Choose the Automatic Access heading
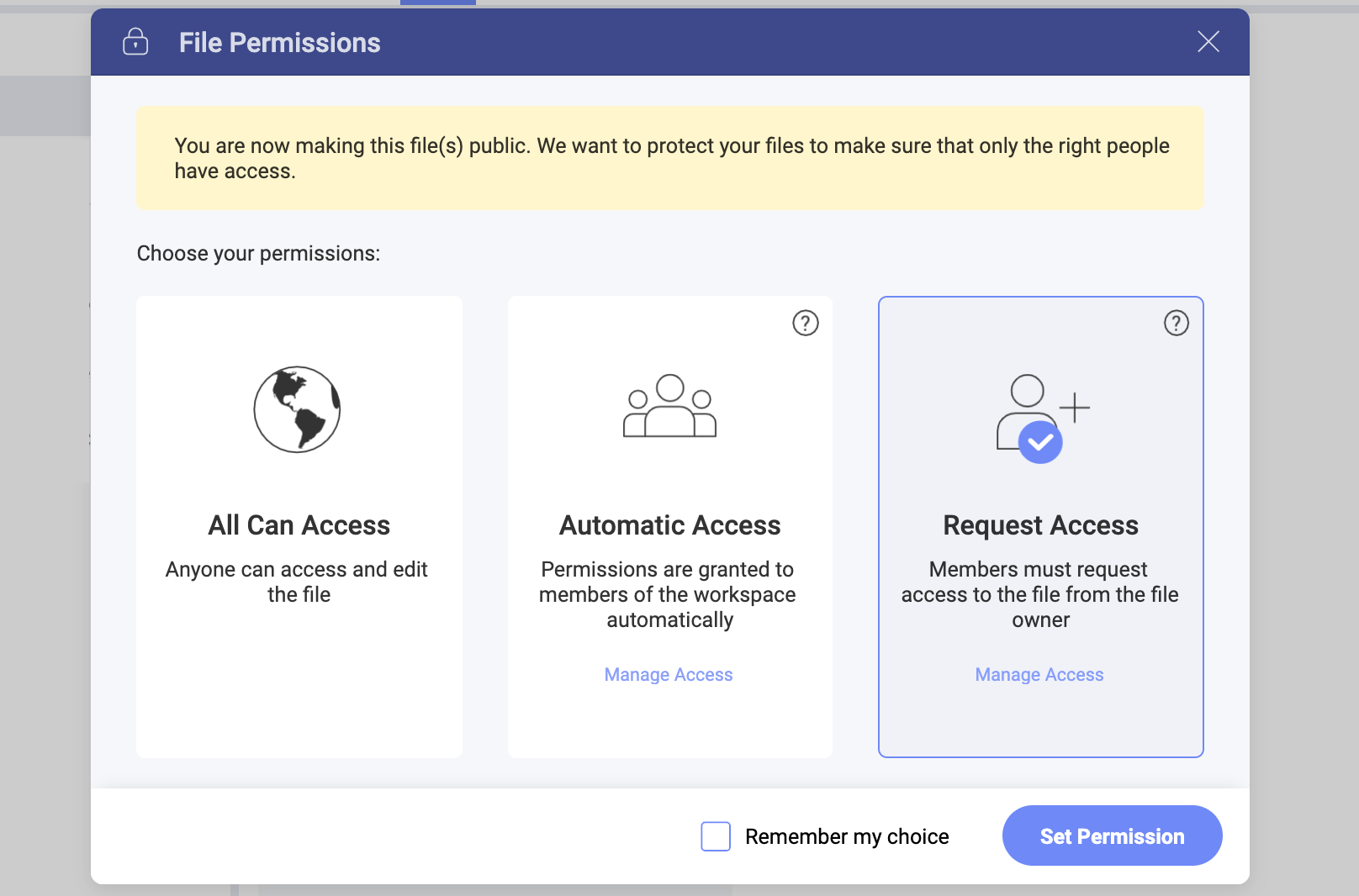Image resolution: width=1359 pixels, height=896 pixels. tap(670, 525)
